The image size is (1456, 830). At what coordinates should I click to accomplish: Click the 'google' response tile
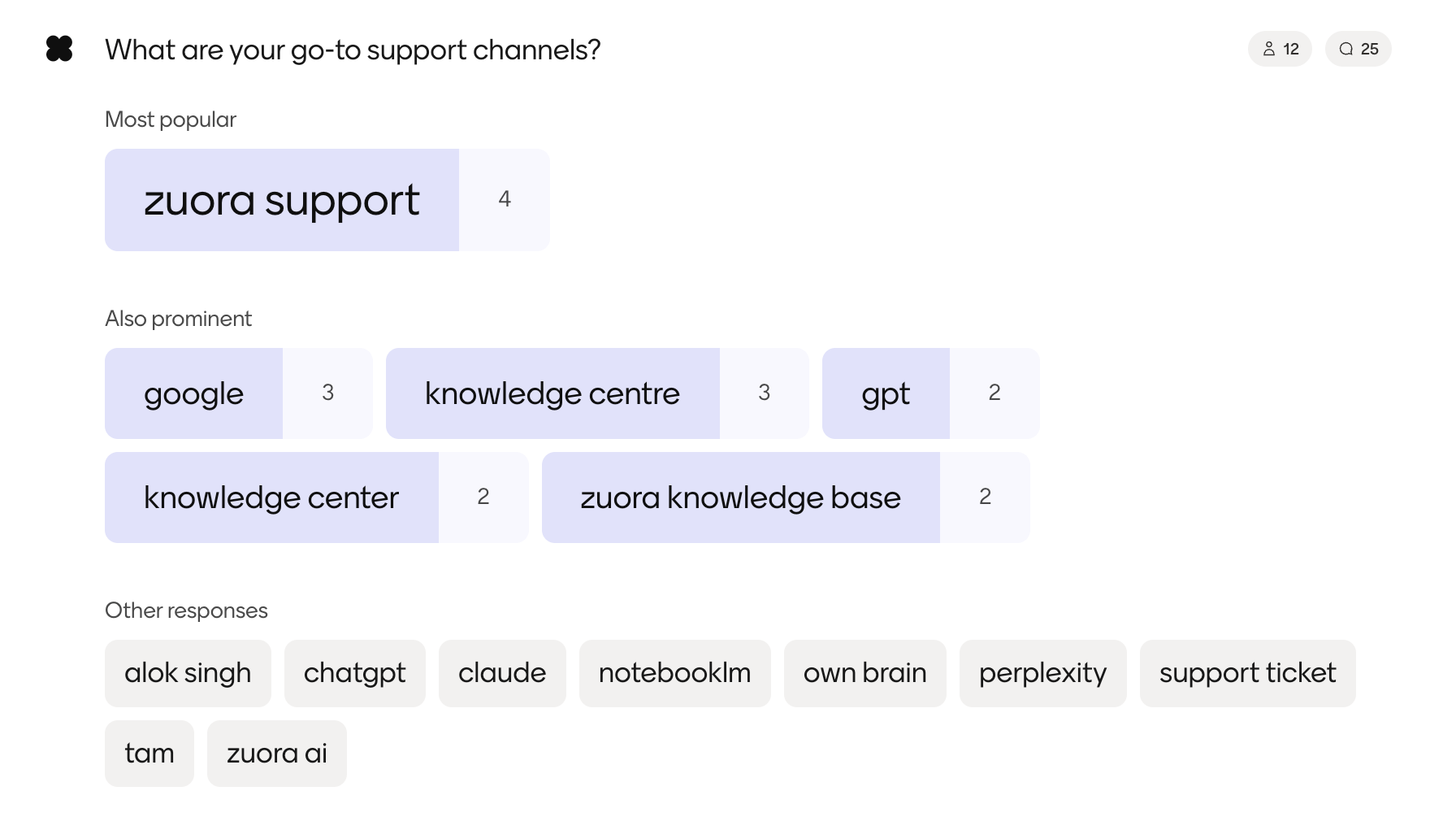(194, 393)
